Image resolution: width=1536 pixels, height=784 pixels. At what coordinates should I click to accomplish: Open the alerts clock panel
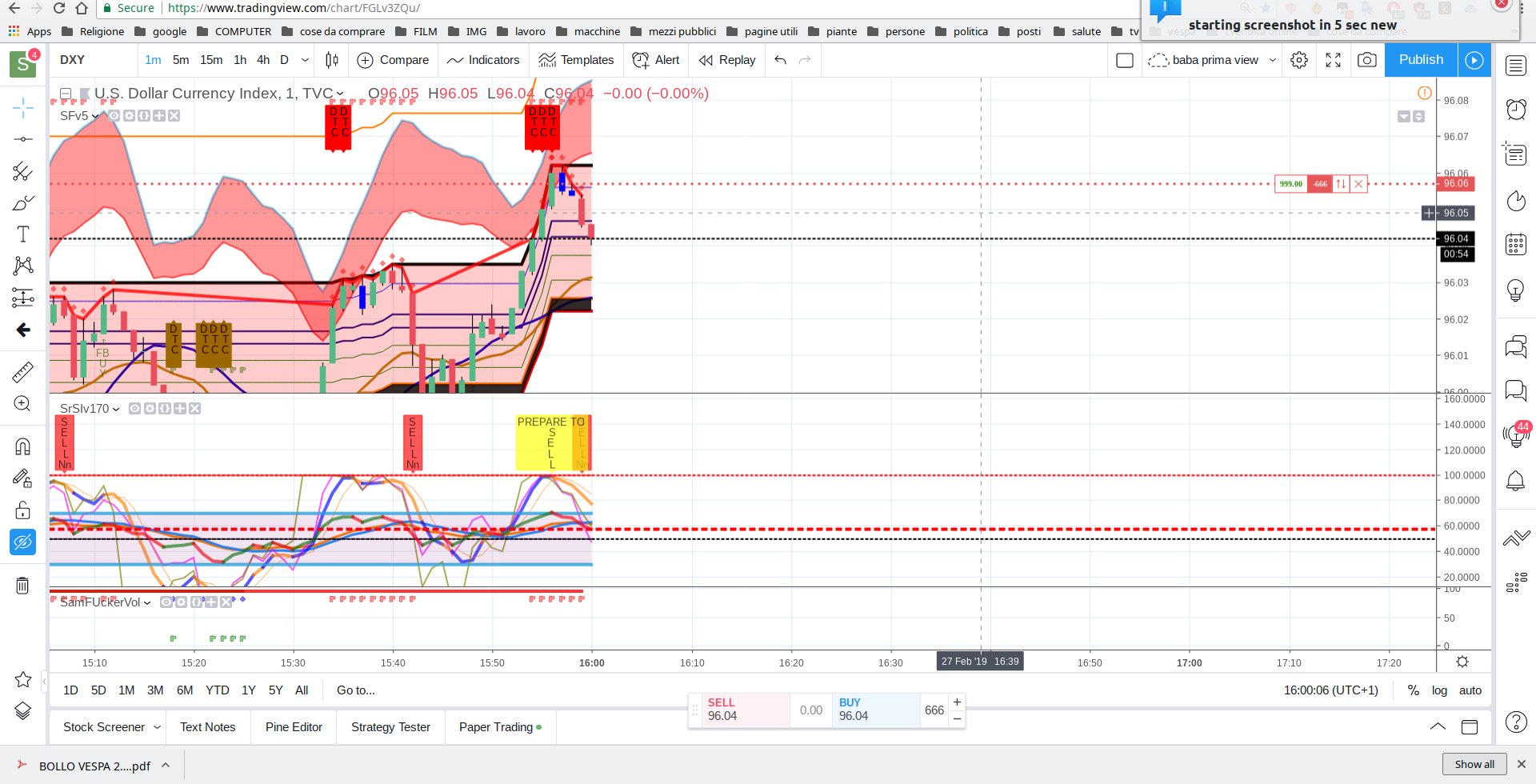tap(1516, 109)
